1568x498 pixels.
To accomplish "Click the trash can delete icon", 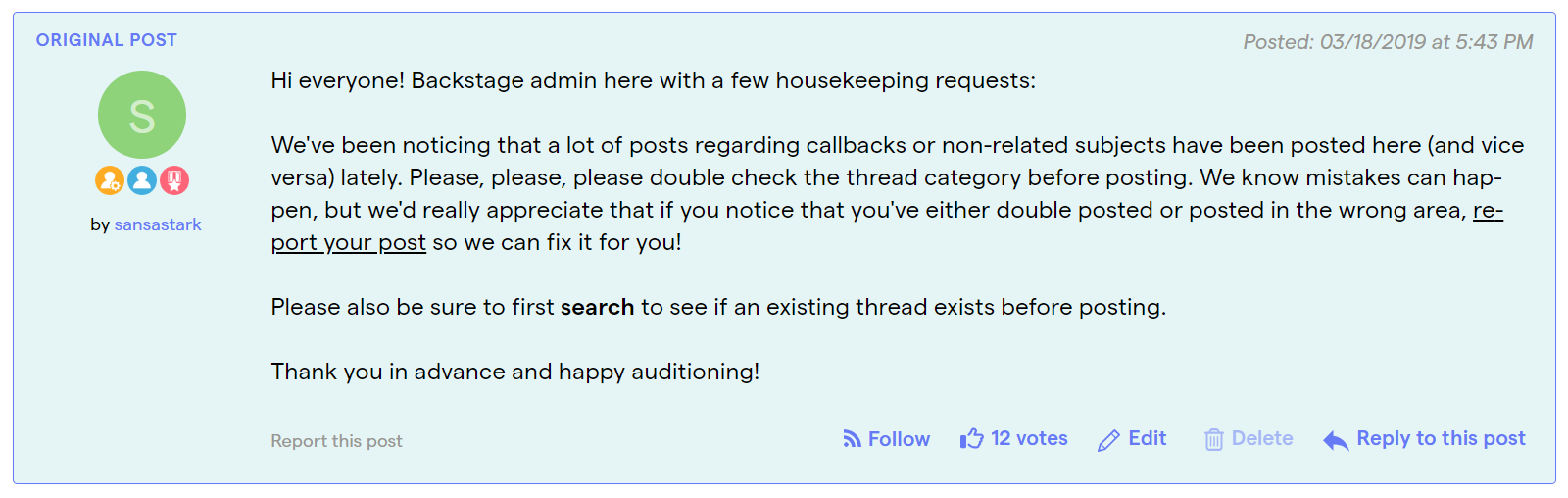I will pyautogui.click(x=1213, y=439).
